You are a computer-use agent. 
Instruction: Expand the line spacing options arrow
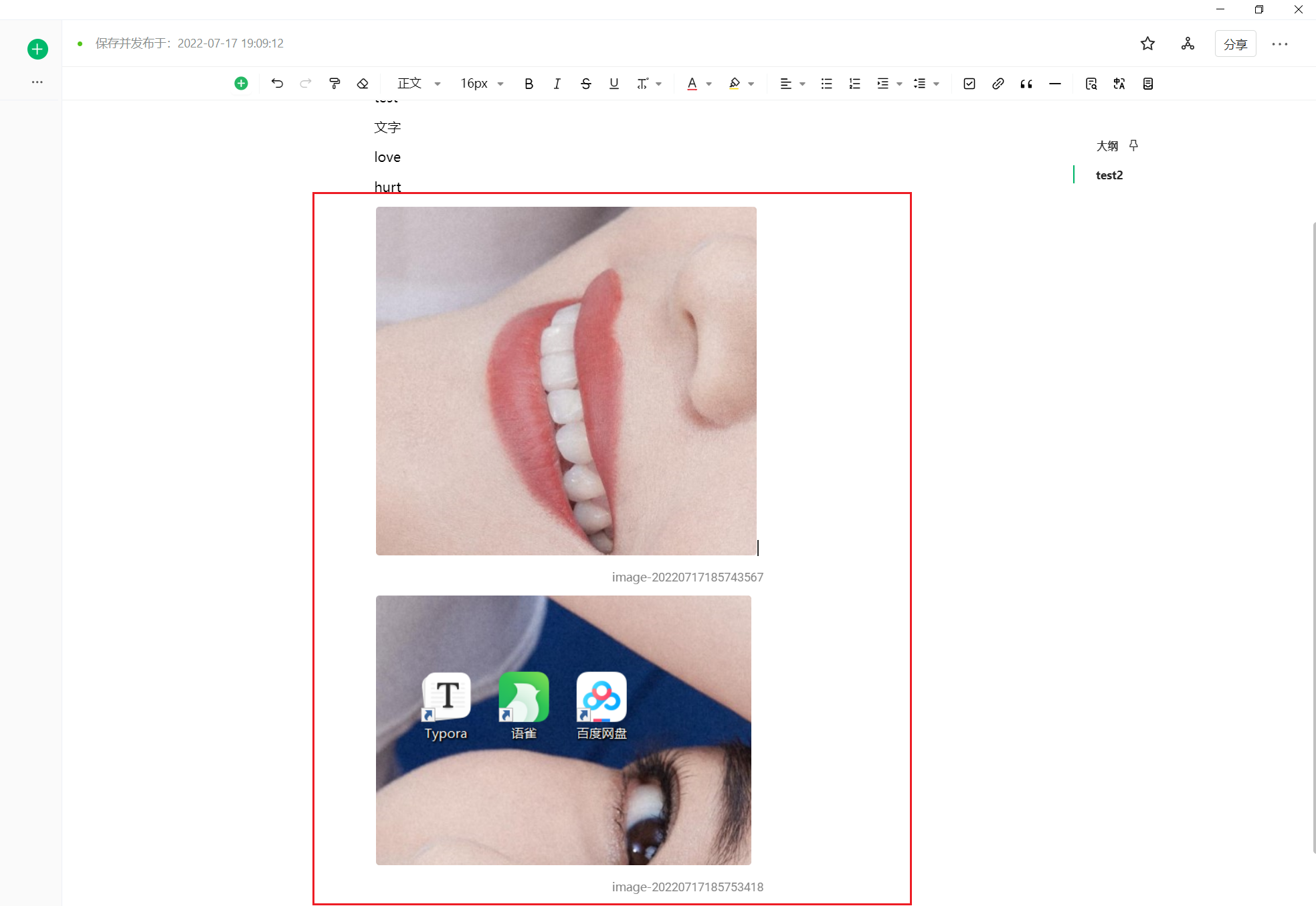tap(937, 84)
